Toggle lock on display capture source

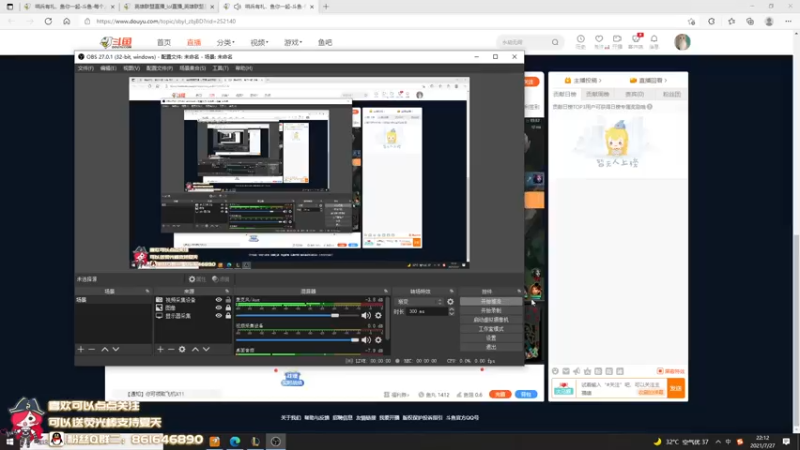tap(228, 316)
